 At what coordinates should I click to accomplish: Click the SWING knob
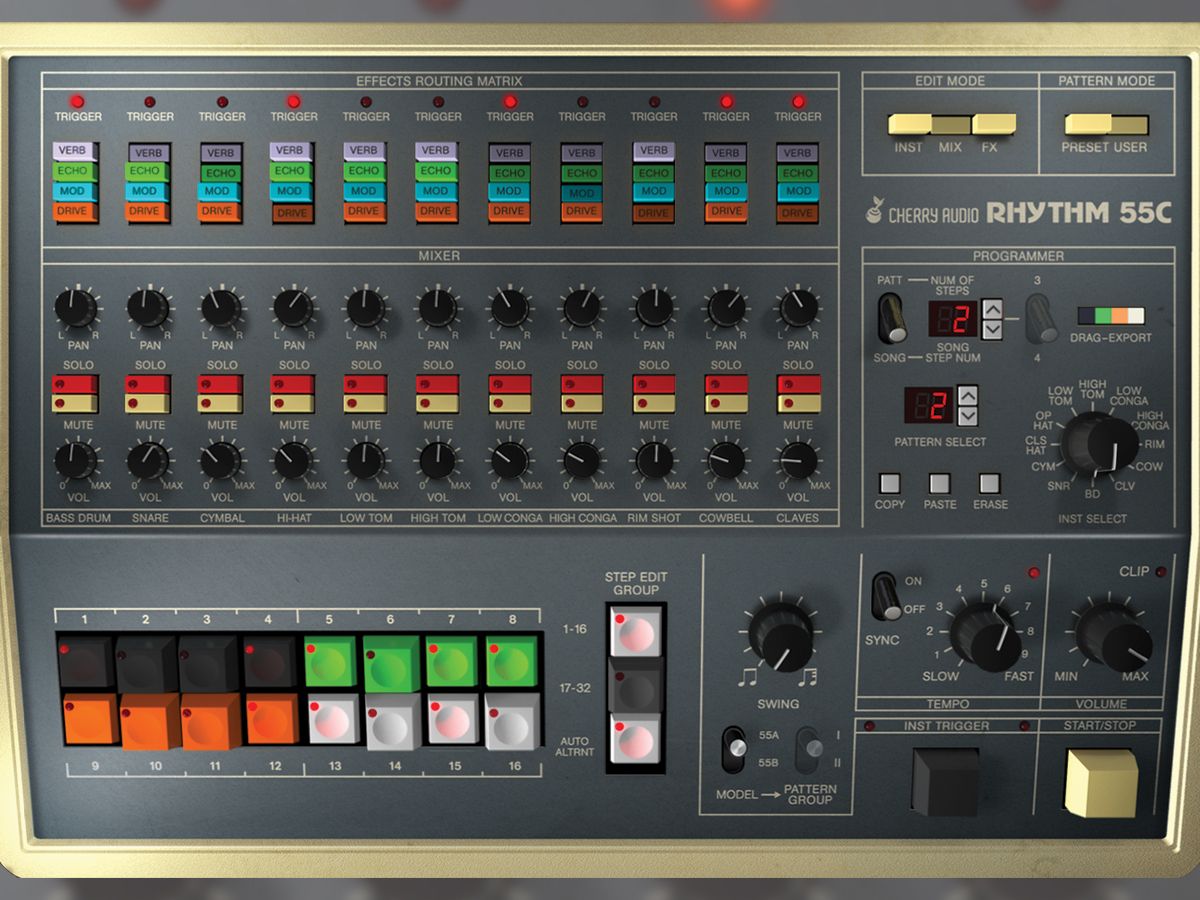click(x=780, y=634)
